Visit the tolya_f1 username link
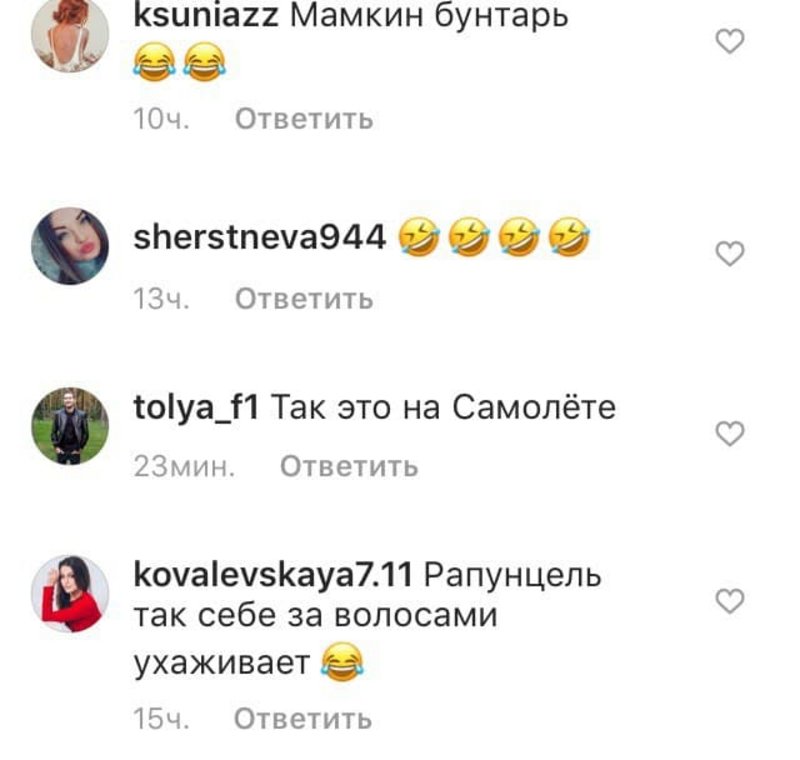 [x=196, y=408]
